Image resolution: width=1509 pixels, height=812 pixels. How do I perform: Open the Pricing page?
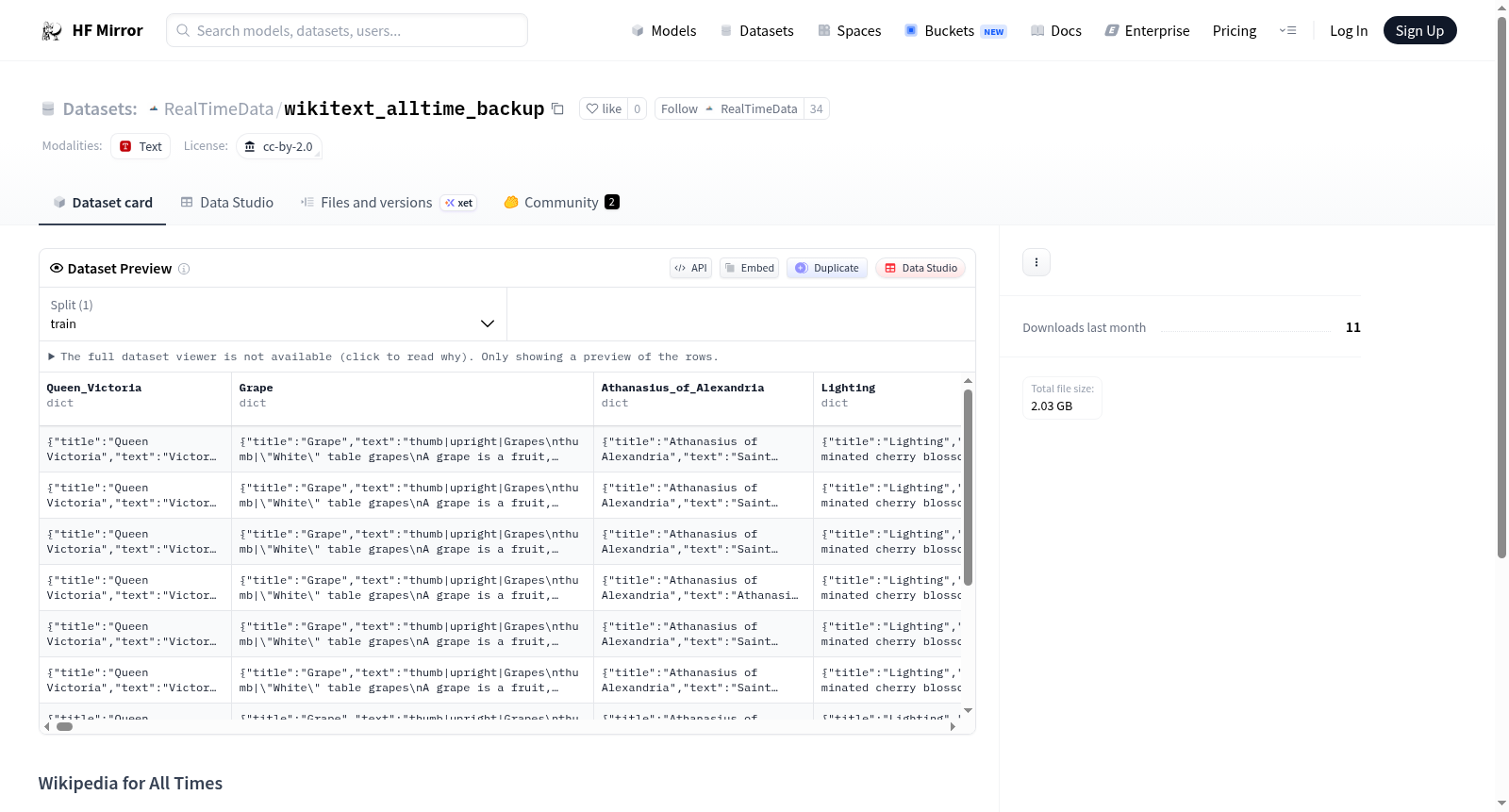[x=1235, y=30]
